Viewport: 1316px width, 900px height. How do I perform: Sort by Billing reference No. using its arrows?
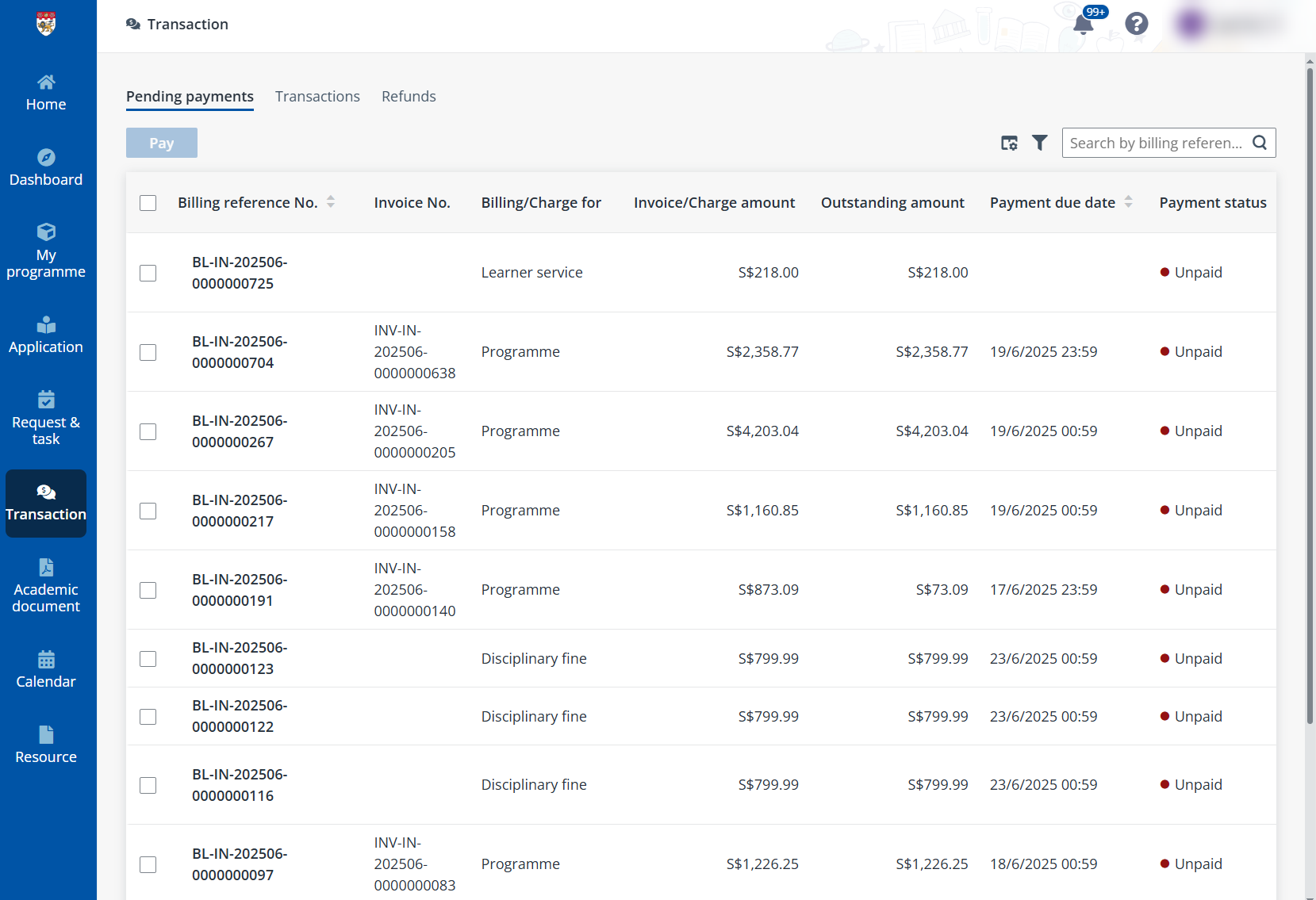[x=332, y=202]
